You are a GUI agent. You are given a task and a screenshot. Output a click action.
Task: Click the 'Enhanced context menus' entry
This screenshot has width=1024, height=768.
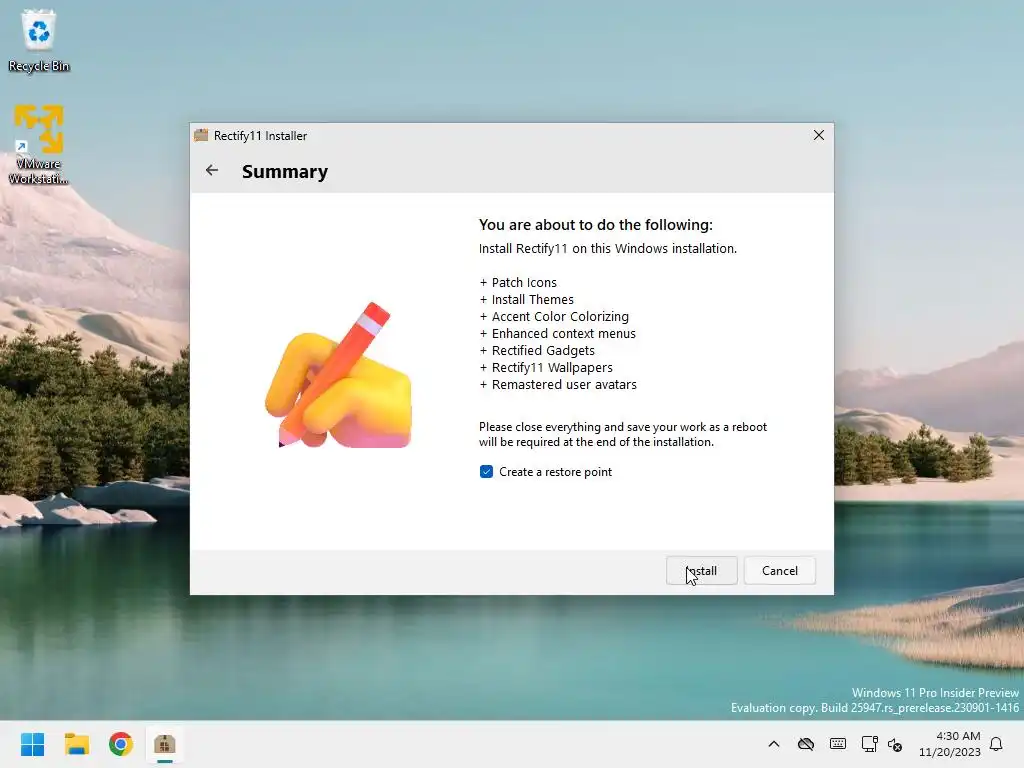point(558,333)
